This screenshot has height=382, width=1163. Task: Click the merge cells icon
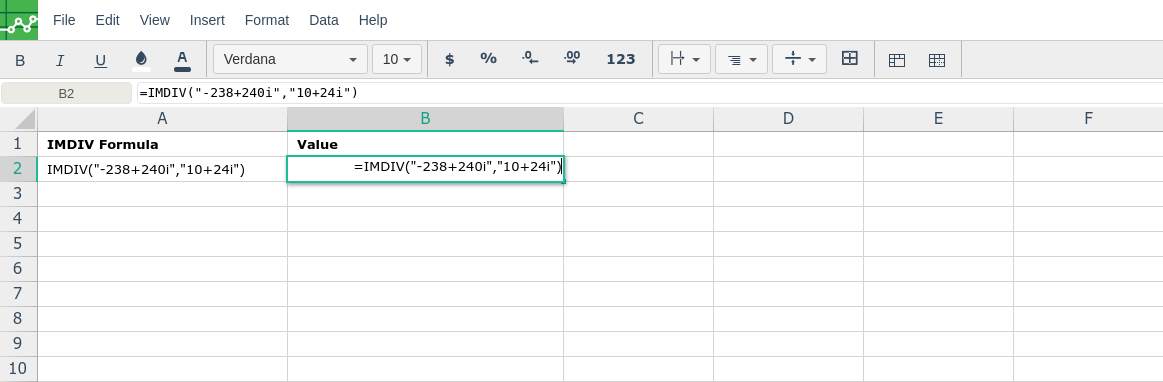pos(850,59)
